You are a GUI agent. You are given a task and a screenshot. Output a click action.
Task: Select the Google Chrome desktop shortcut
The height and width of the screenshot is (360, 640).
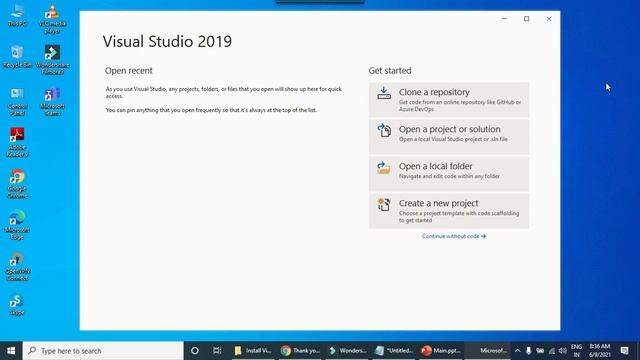(17, 184)
